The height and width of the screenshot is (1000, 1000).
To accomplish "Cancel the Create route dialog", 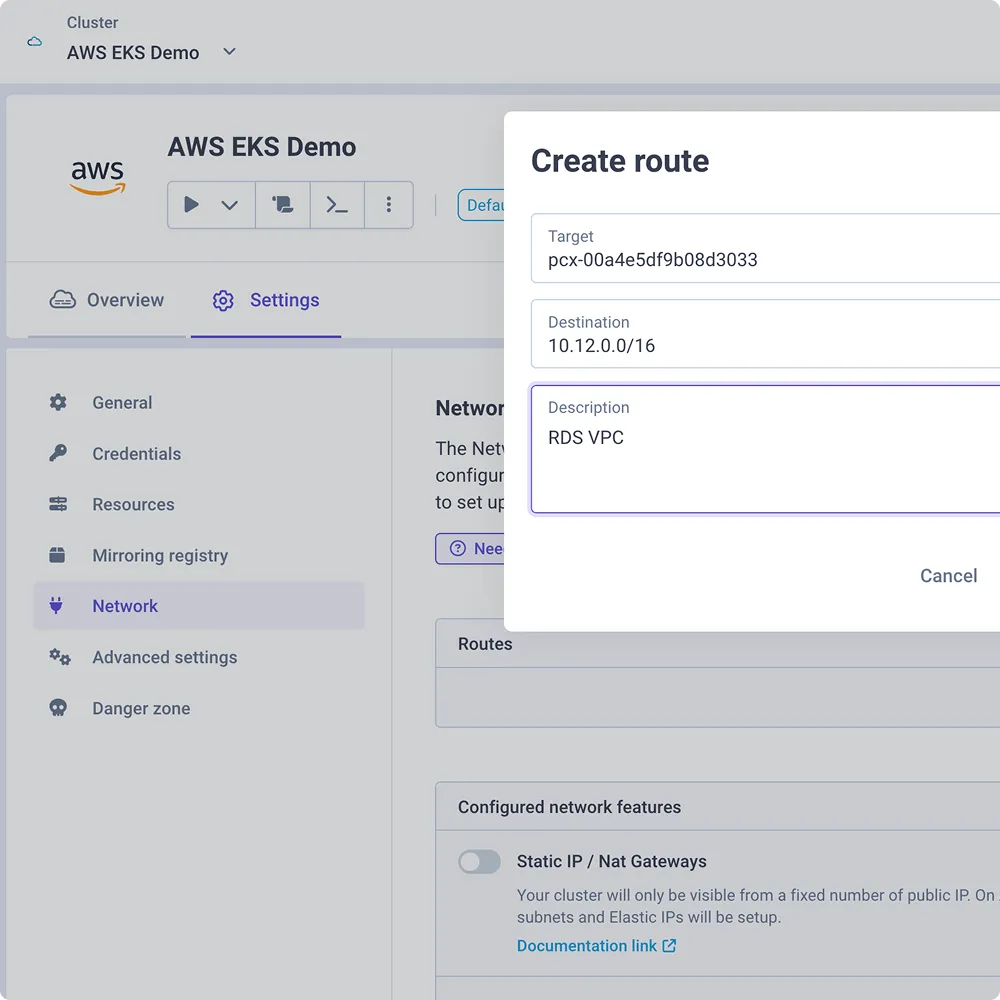I will pyautogui.click(x=948, y=576).
